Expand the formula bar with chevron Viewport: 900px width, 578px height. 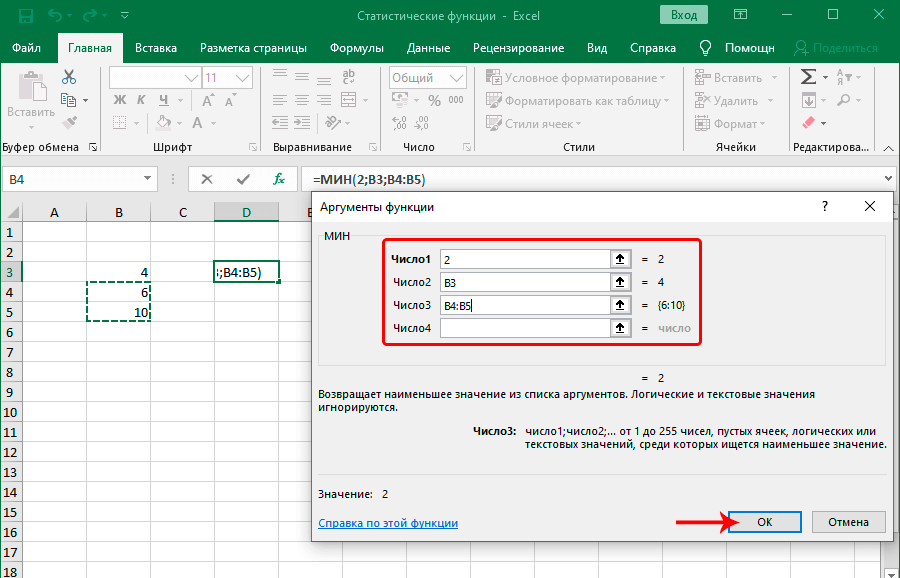click(888, 179)
